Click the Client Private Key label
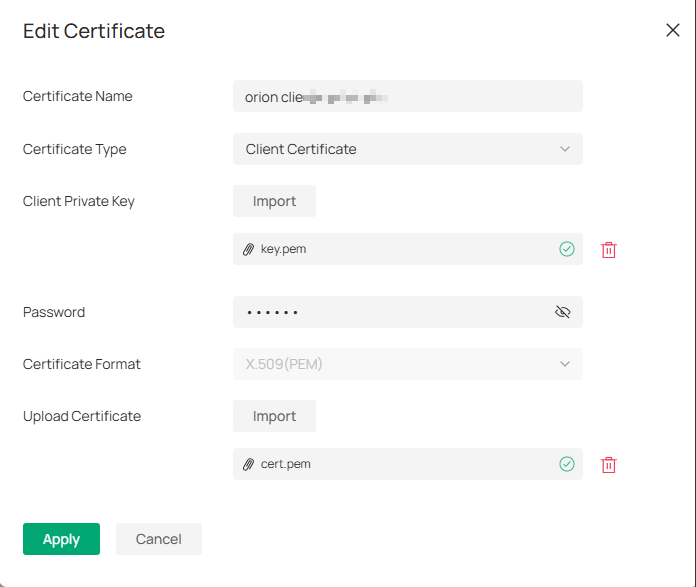The width and height of the screenshot is (696, 587). pos(79,201)
